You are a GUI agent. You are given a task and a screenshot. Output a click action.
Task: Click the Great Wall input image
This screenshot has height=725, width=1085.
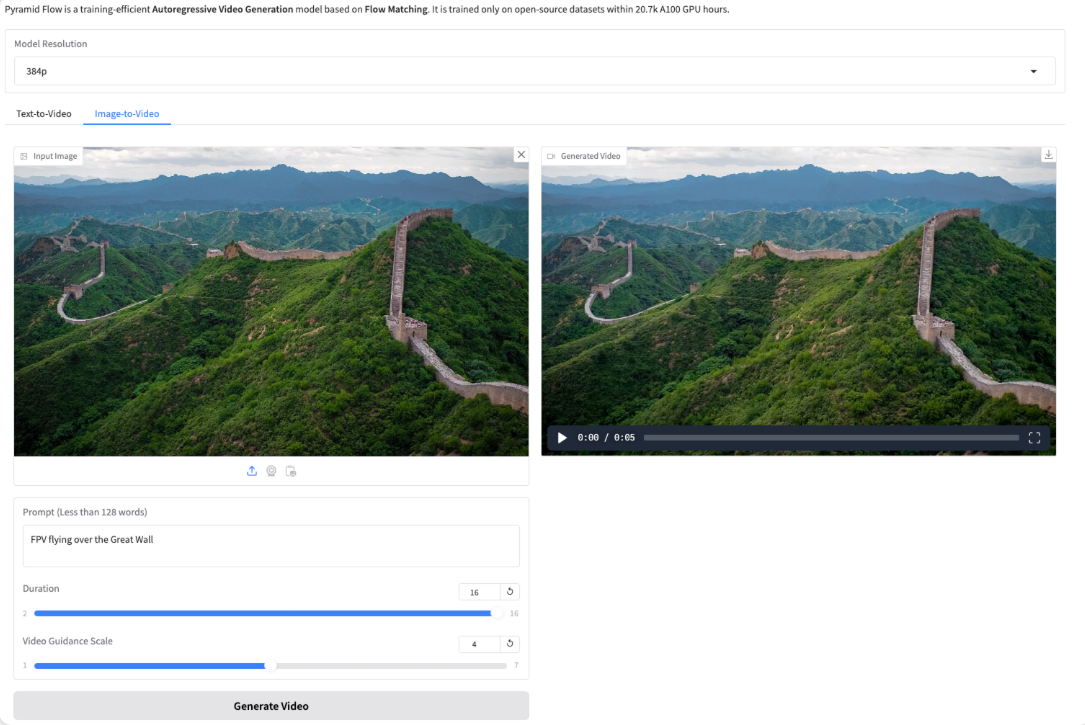click(x=271, y=301)
